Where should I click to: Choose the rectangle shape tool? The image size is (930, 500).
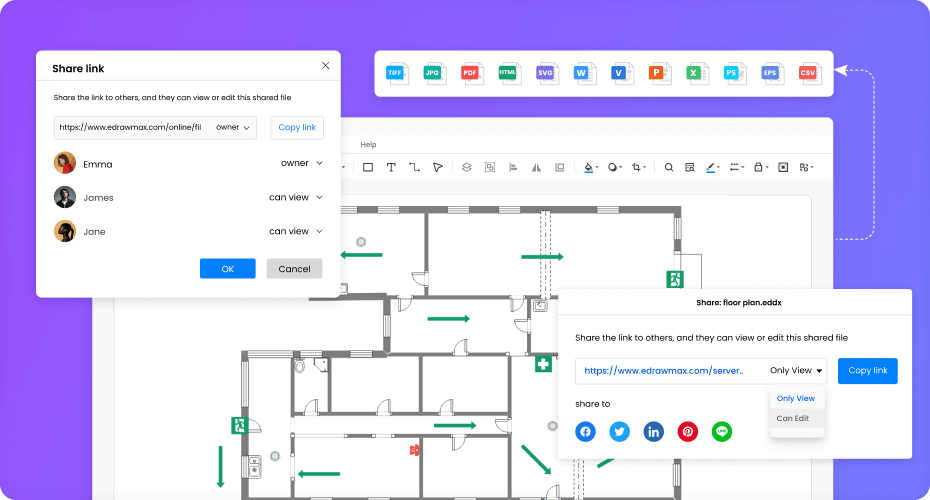point(368,168)
